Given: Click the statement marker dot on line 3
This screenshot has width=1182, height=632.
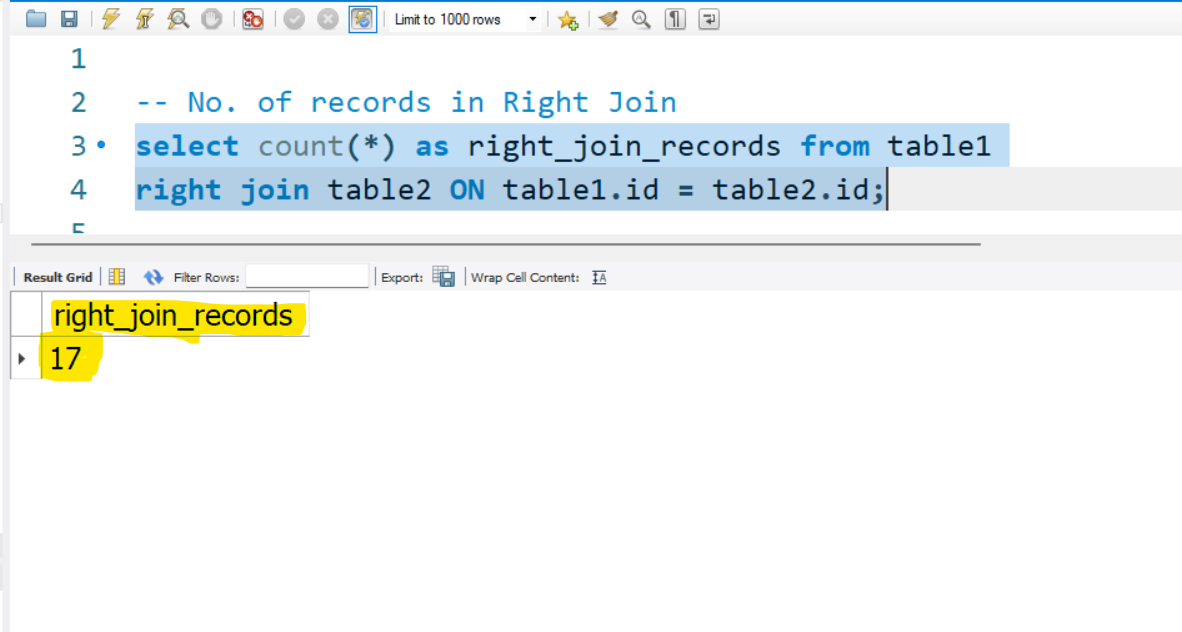Looking at the screenshot, I should tap(101, 143).
